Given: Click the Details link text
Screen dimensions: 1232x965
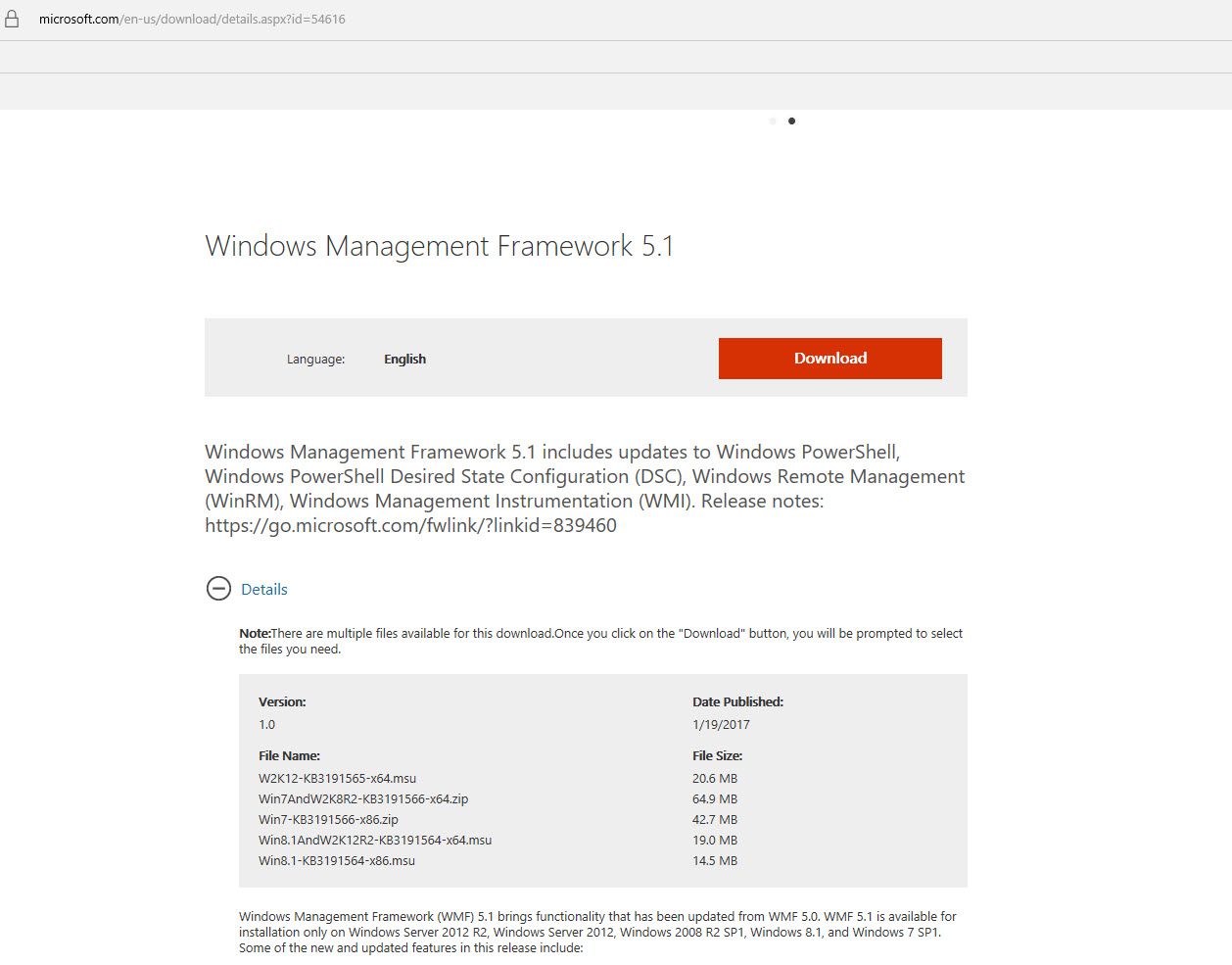Looking at the screenshot, I should click(x=264, y=590).
